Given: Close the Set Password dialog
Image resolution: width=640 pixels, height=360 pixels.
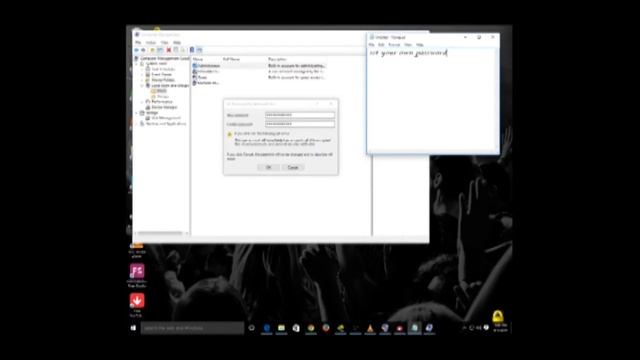Looking at the screenshot, I should [x=331, y=104].
